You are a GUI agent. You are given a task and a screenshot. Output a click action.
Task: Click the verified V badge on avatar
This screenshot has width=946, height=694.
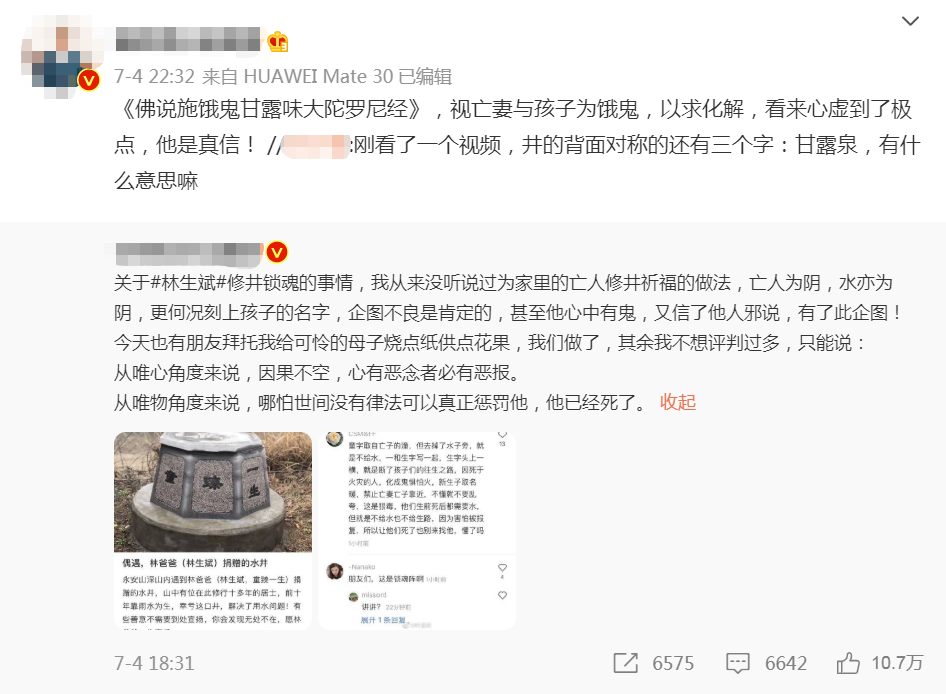coord(89,80)
